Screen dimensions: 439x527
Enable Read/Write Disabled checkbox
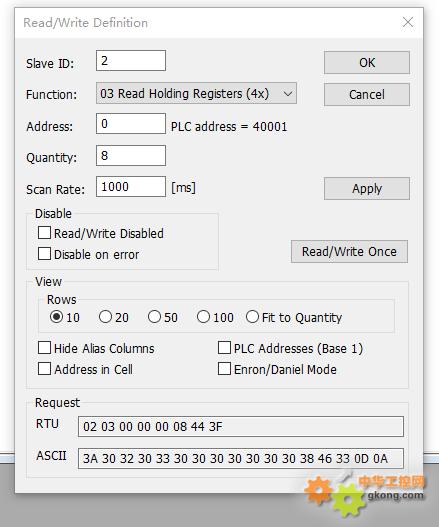point(44,233)
